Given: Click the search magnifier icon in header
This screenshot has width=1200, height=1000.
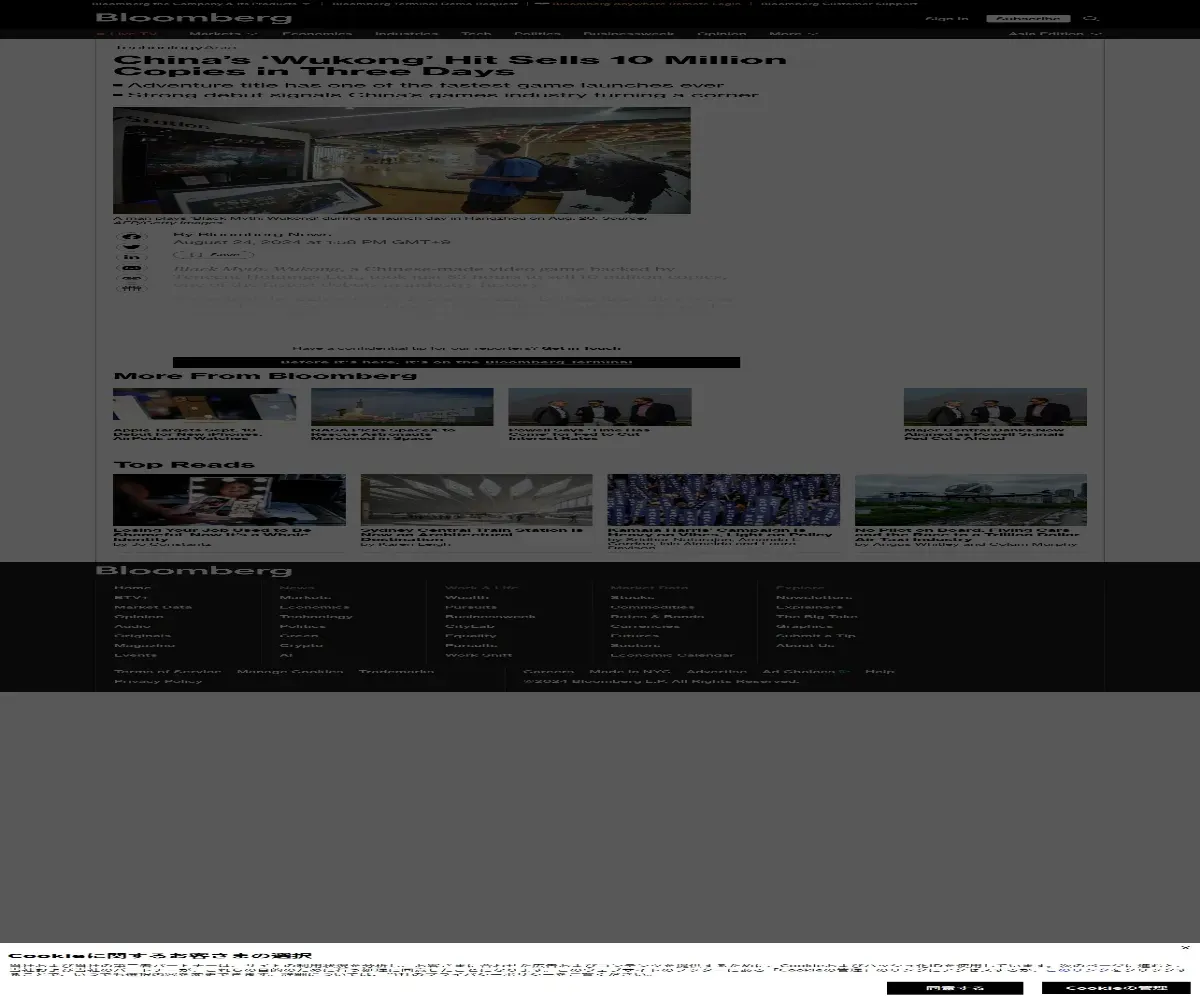Looking at the screenshot, I should (1091, 18).
